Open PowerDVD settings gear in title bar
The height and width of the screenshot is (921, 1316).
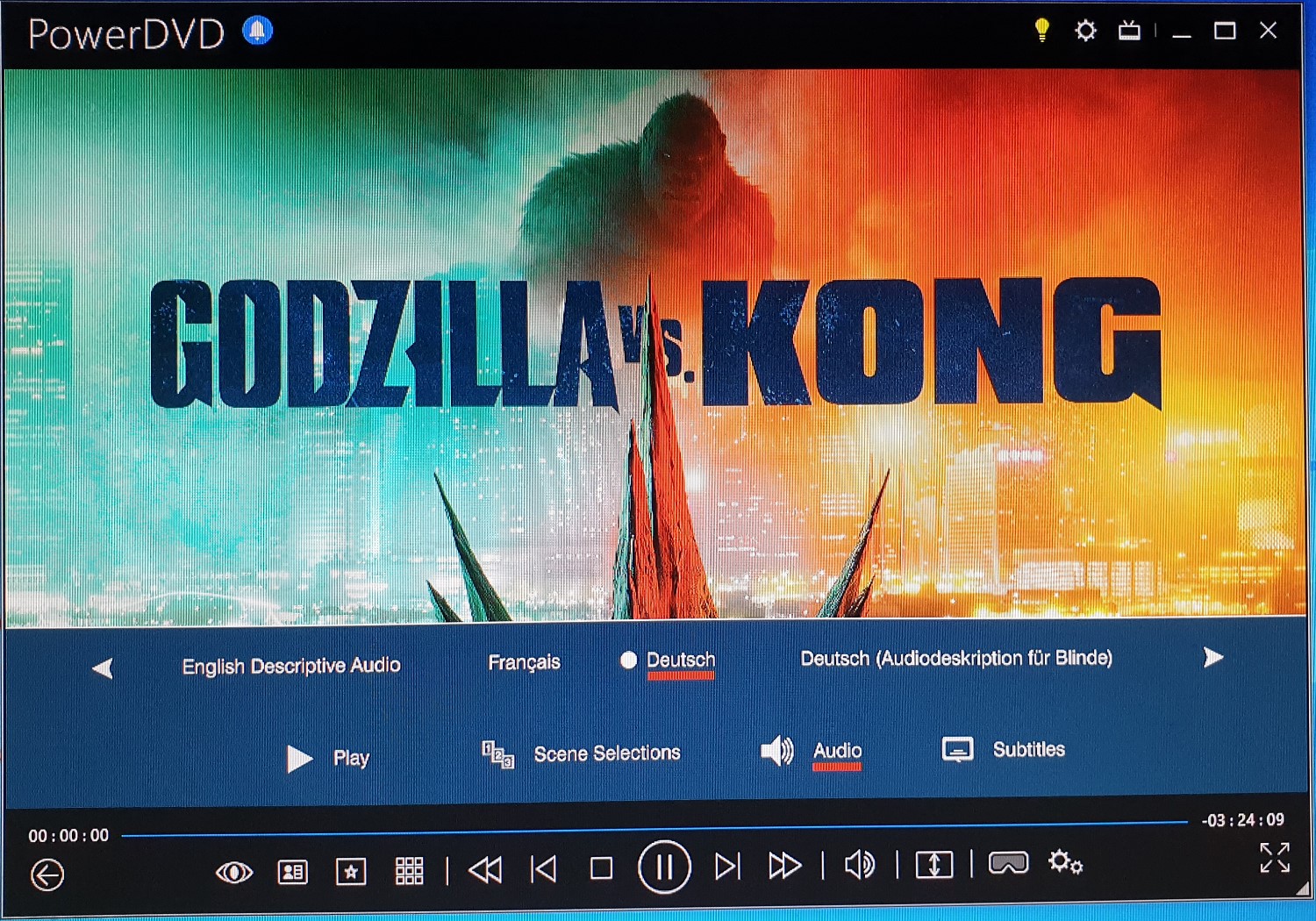[x=1085, y=31]
